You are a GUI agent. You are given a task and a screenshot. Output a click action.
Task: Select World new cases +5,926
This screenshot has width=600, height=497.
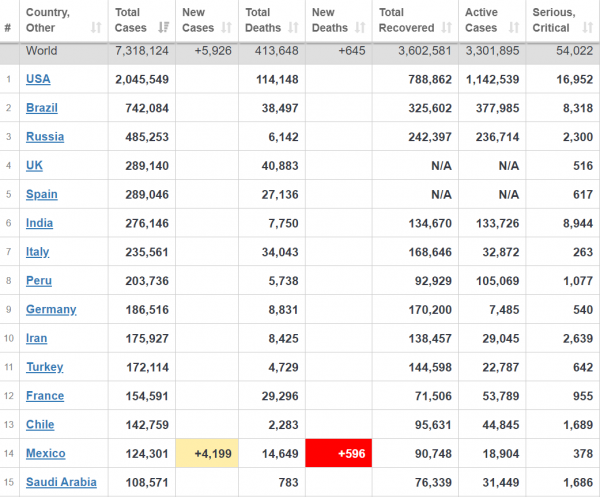[213, 51]
